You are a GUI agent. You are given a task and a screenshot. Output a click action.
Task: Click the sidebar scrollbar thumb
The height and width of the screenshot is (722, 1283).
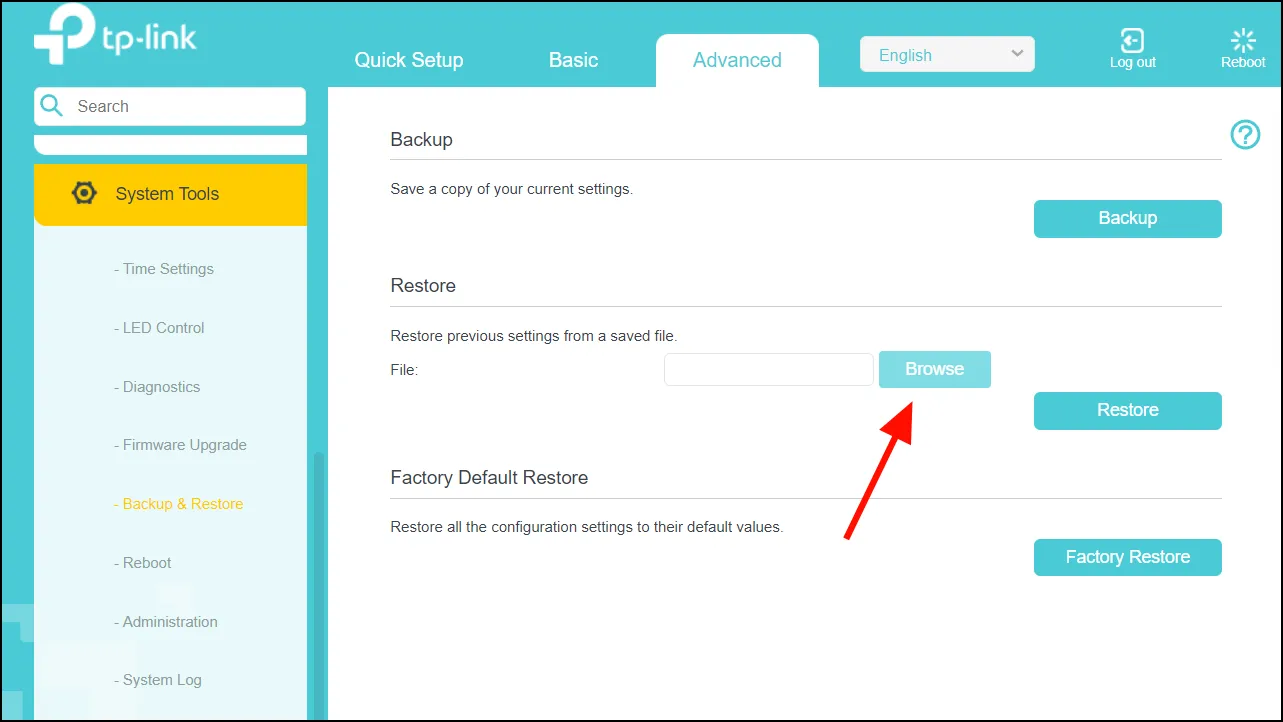pos(319,585)
